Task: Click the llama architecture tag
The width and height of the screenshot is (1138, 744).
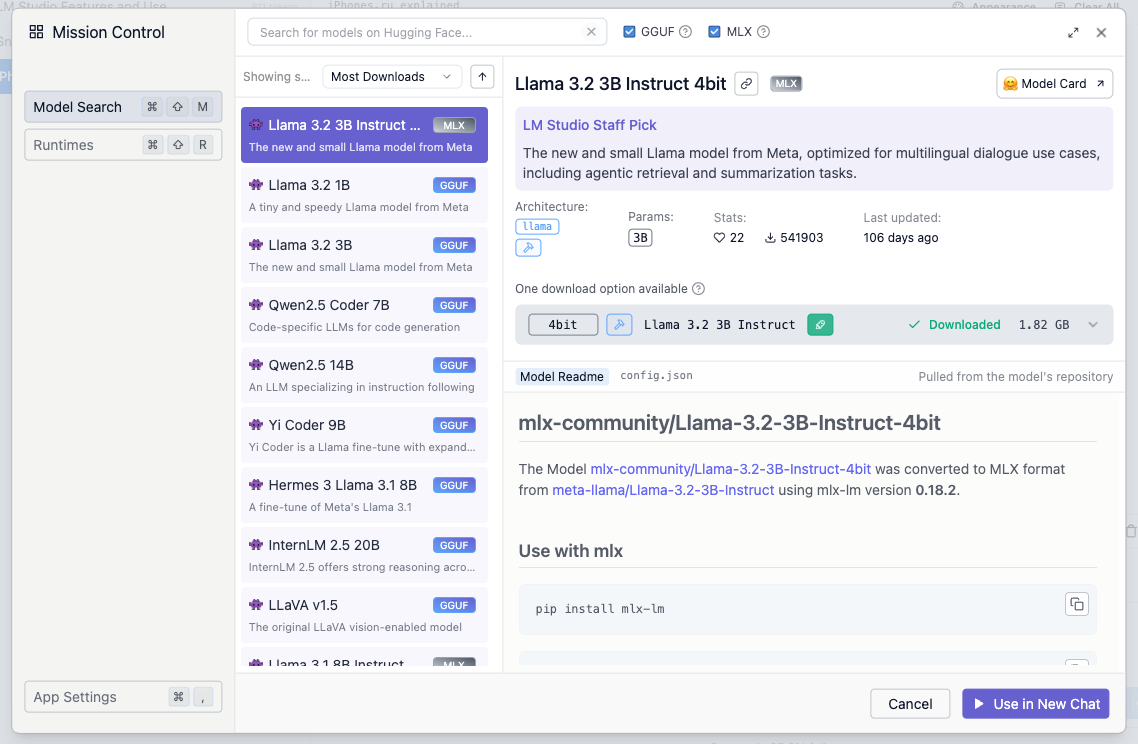Action: coord(537,226)
